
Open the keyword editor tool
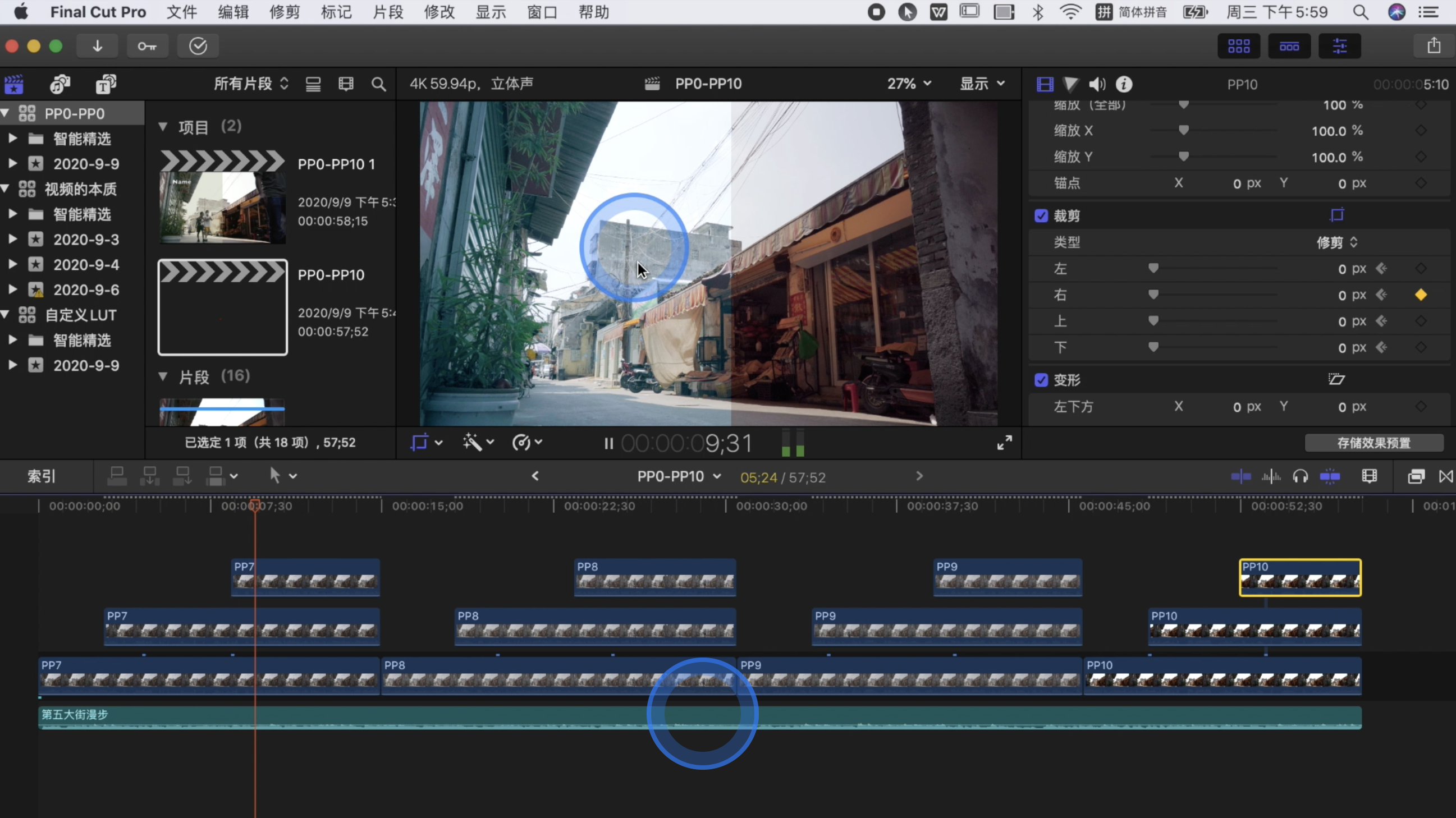coord(148,46)
